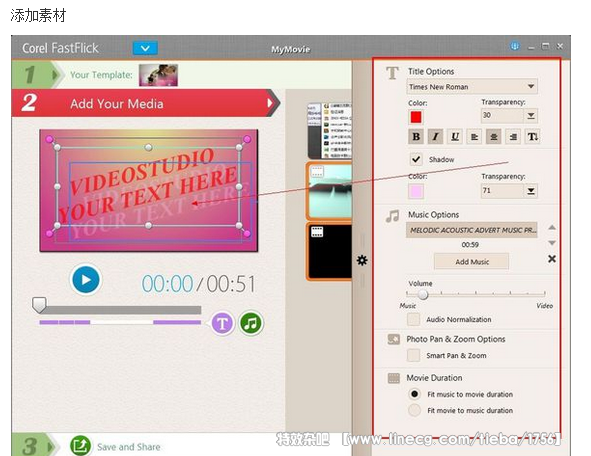Click the Add Music button
Screen dimensions: 591x456
472,262
